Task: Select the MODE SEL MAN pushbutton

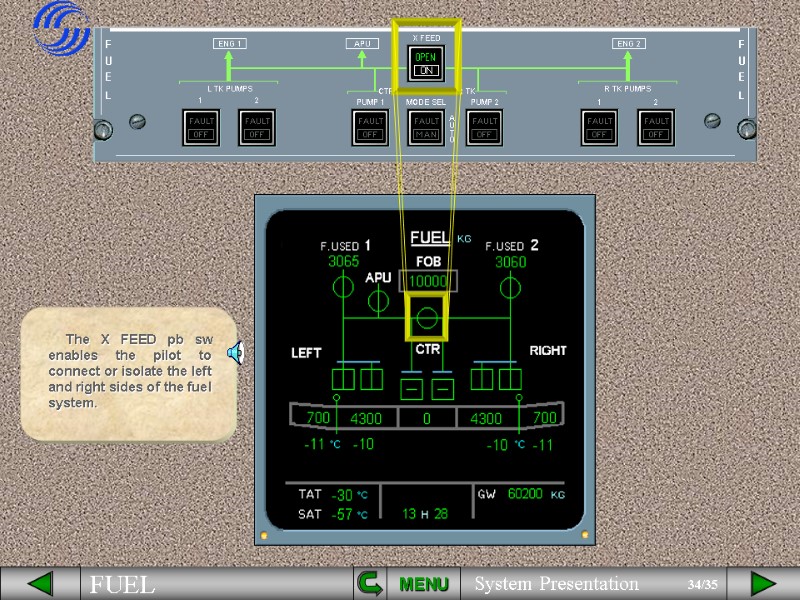Action: (x=425, y=127)
